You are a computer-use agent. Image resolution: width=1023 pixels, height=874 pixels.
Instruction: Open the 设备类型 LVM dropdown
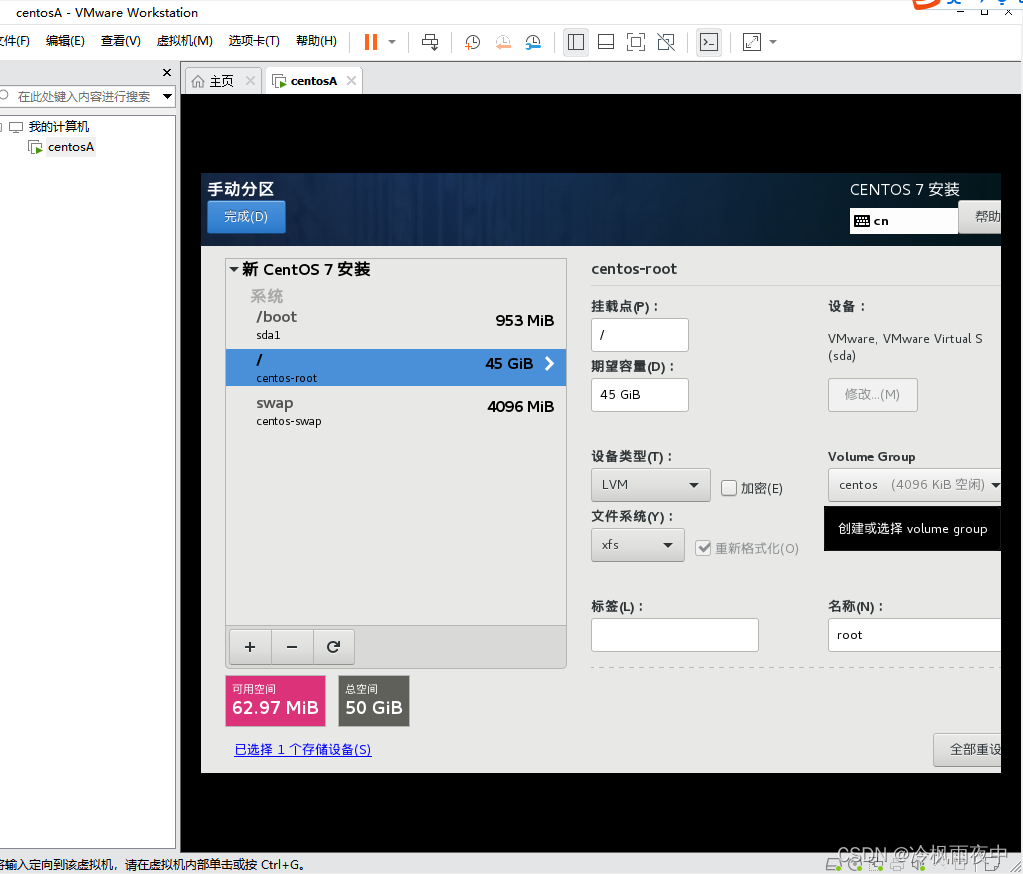(650, 485)
